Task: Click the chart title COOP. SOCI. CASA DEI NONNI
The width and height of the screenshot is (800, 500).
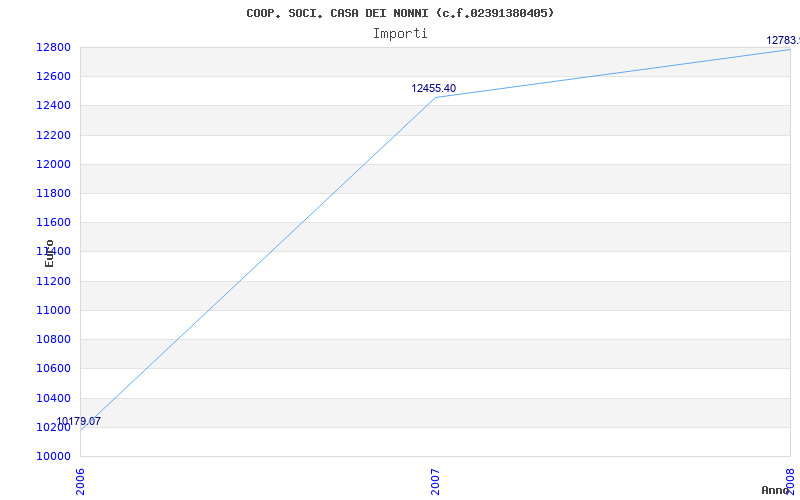Action: [400, 13]
